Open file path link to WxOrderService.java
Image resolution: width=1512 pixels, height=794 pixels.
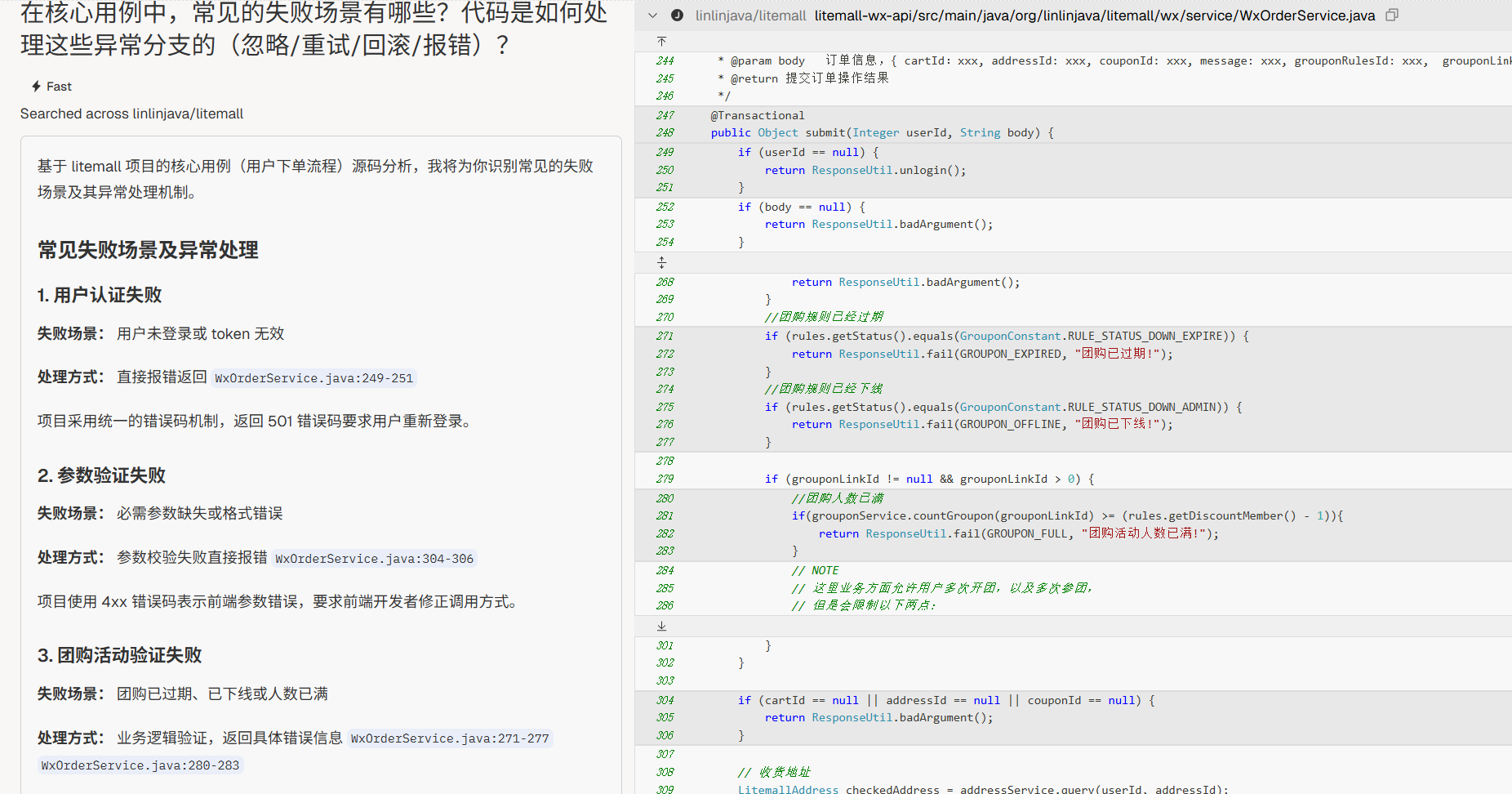pyautogui.click(x=1094, y=16)
